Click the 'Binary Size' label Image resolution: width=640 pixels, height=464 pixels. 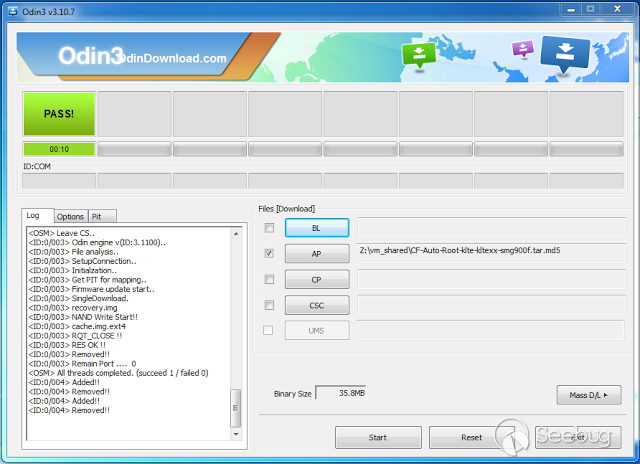click(293, 394)
